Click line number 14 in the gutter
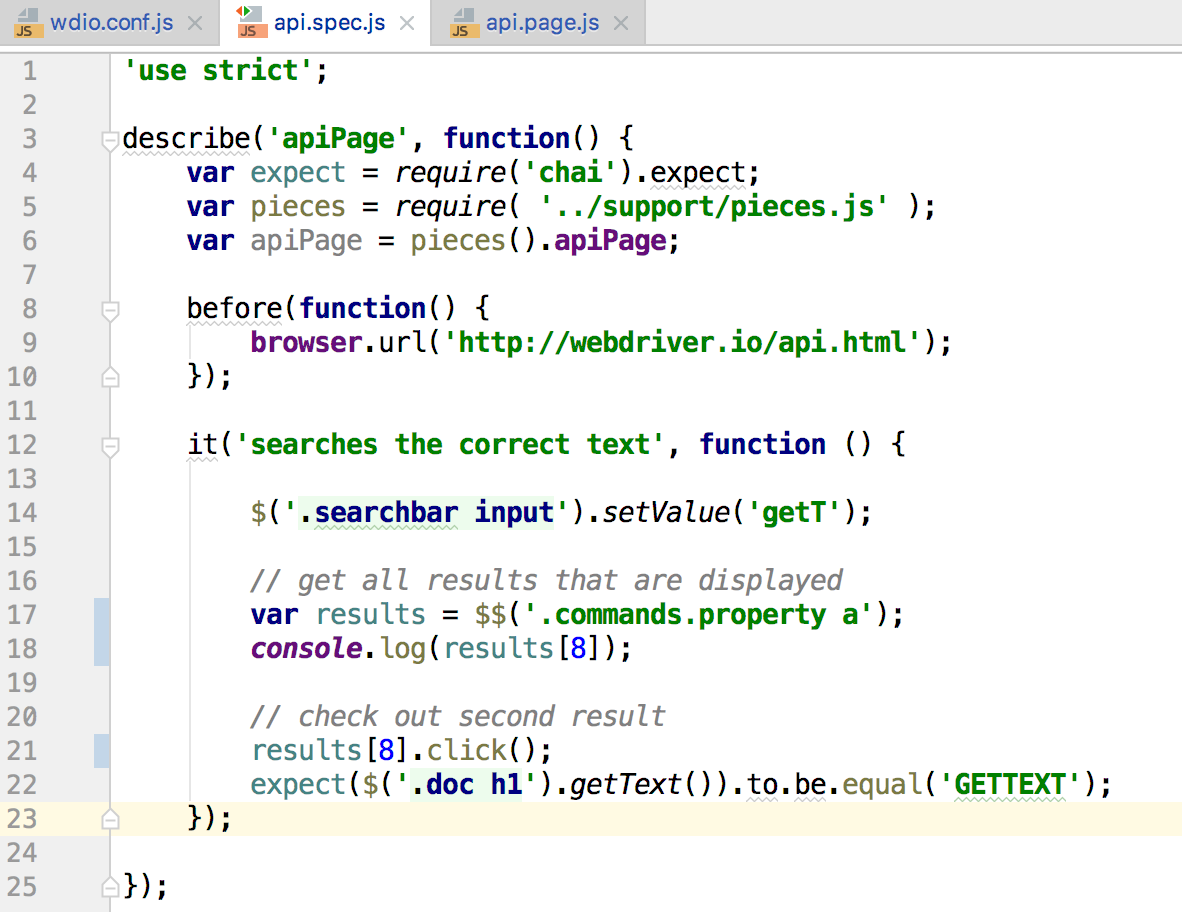The width and height of the screenshot is (1182, 912). tap(22, 513)
